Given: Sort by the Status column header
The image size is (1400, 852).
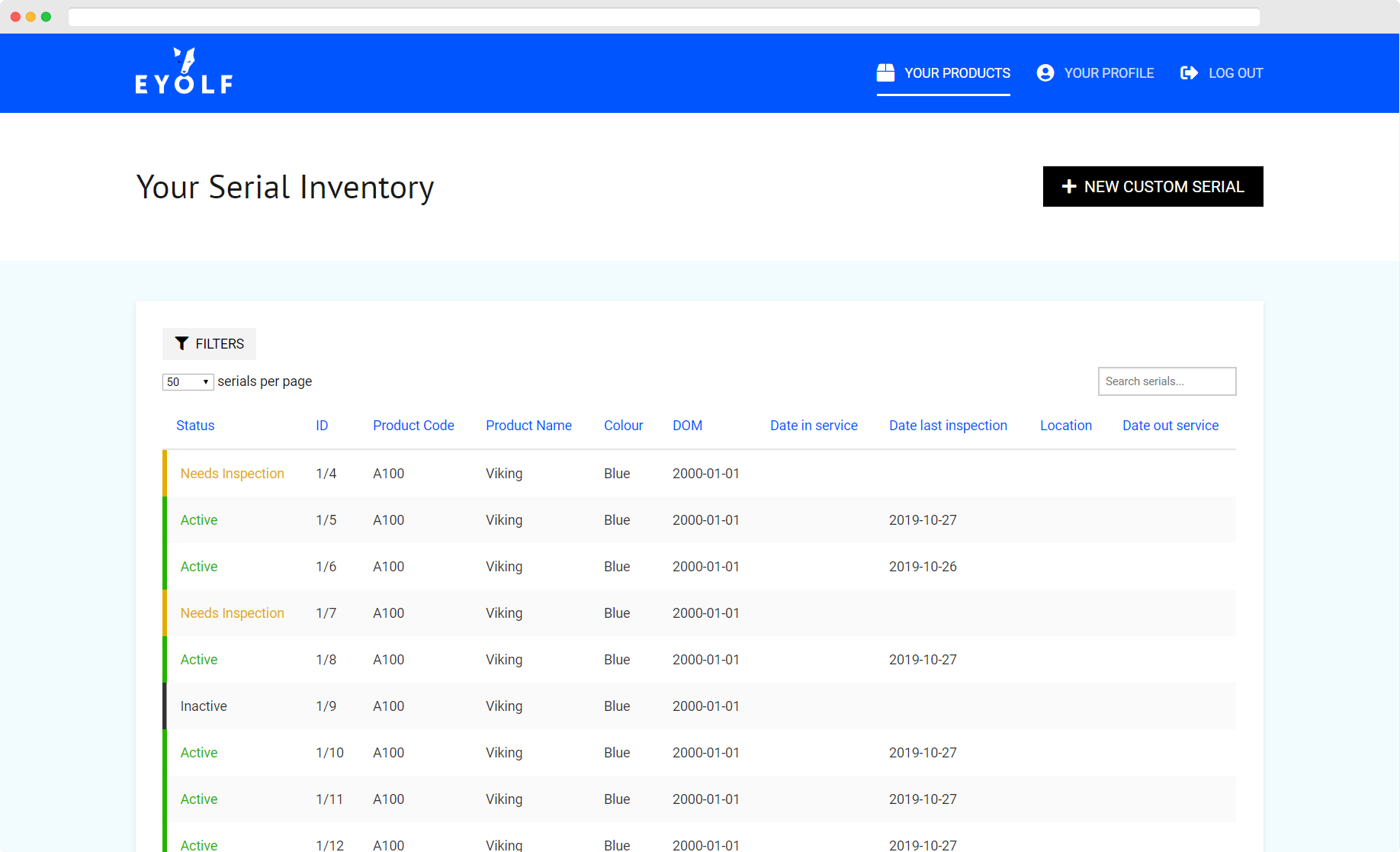Looking at the screenshot, I should tap(195, 425).
